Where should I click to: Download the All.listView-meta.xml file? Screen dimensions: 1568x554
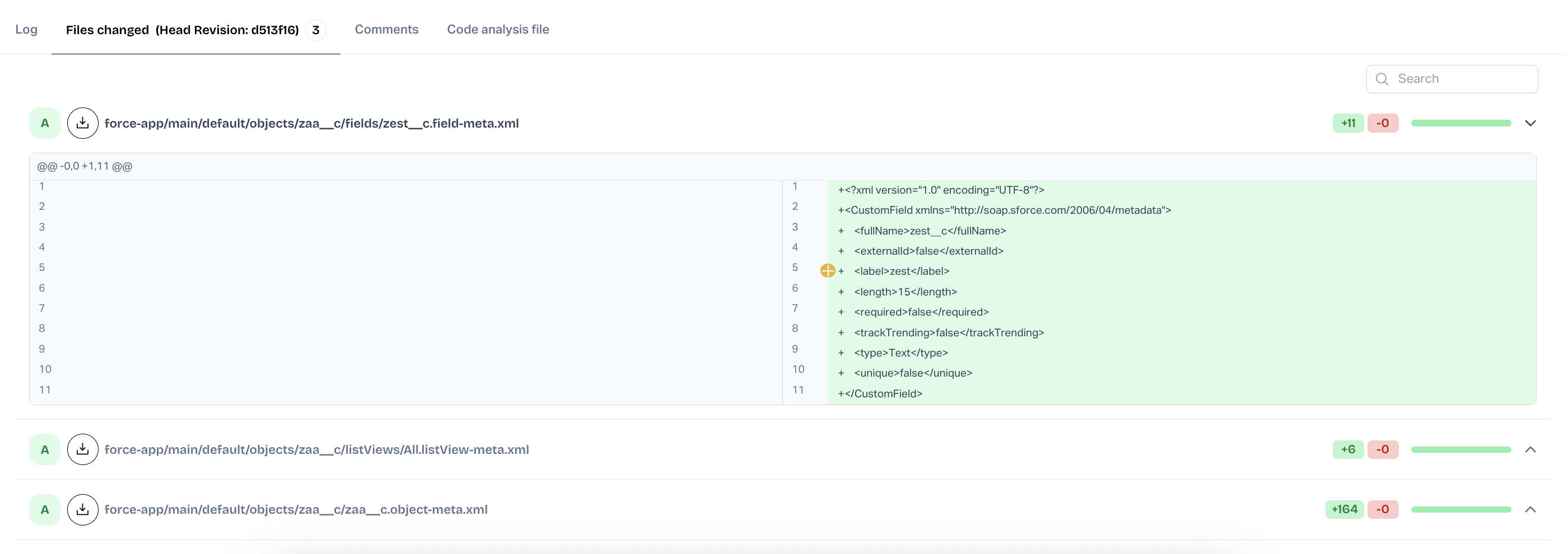[83, 449]
